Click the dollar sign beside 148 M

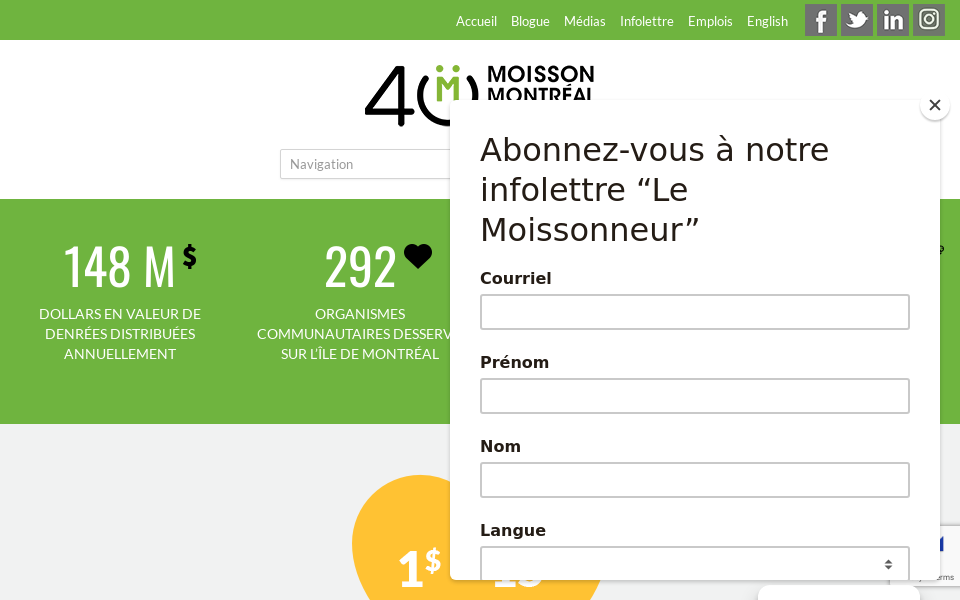click(x=189, y=257)
